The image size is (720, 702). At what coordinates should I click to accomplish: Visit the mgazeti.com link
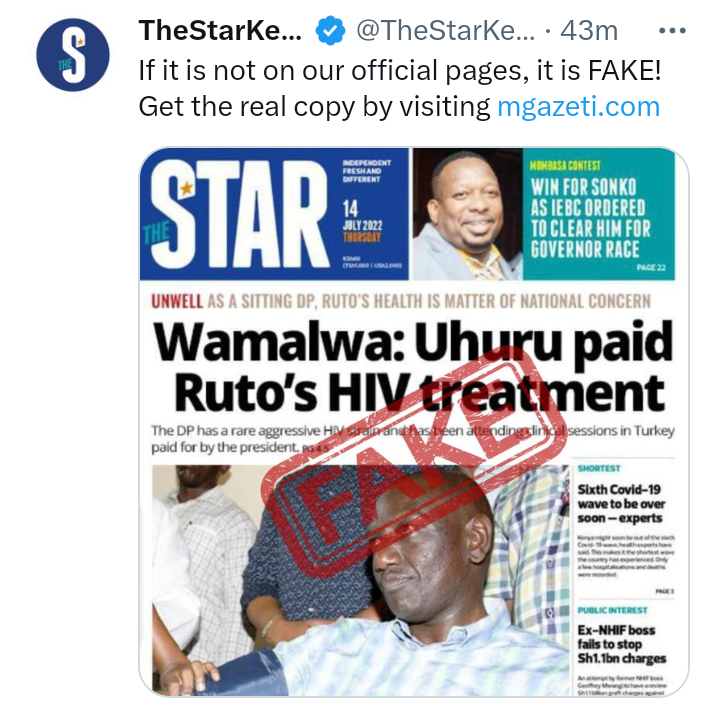click(x=579, y=107)
